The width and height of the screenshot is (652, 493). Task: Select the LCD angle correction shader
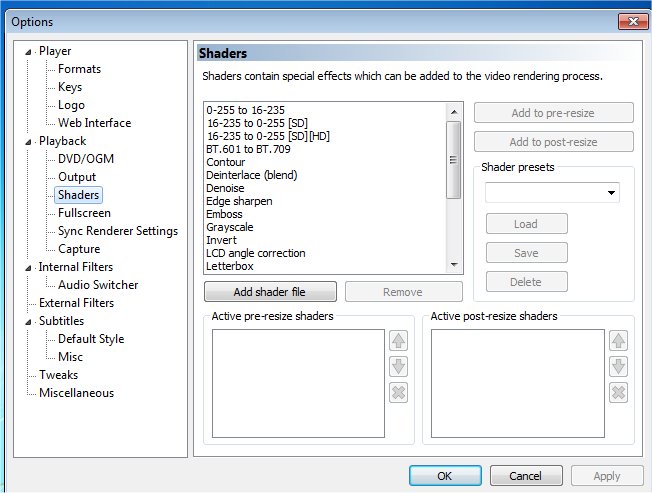pyautogui.click(x=256, y=253)
